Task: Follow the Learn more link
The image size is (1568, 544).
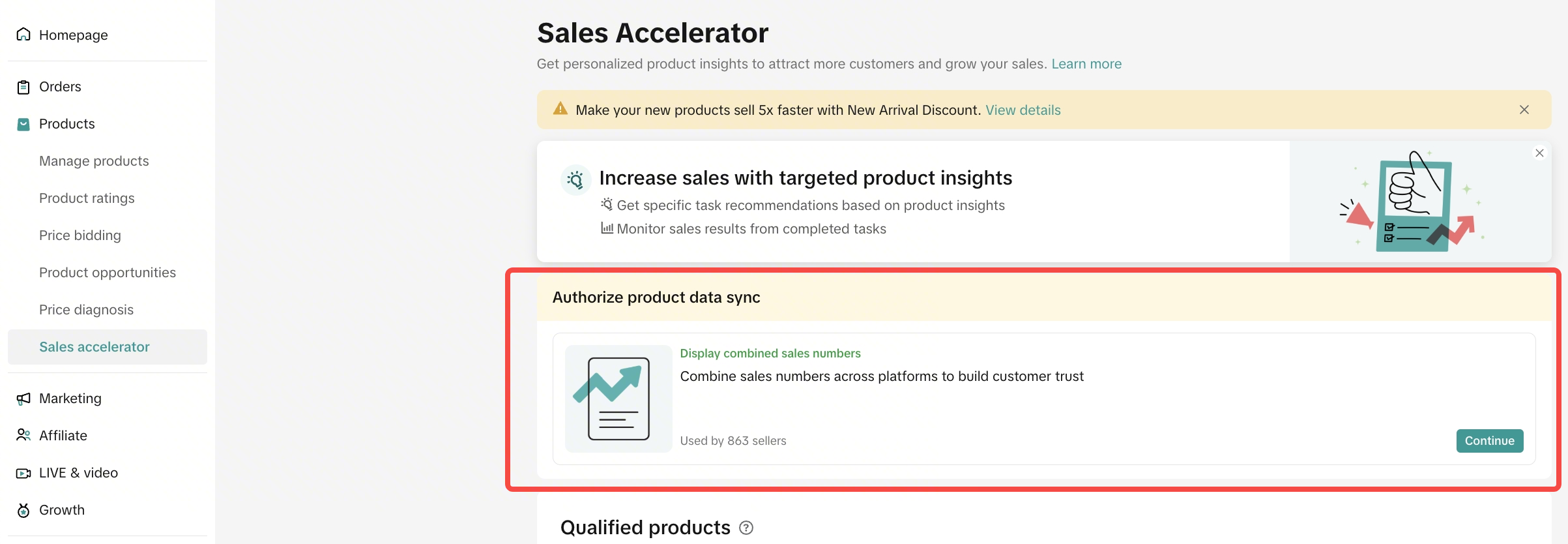Action: (1086, 64)
